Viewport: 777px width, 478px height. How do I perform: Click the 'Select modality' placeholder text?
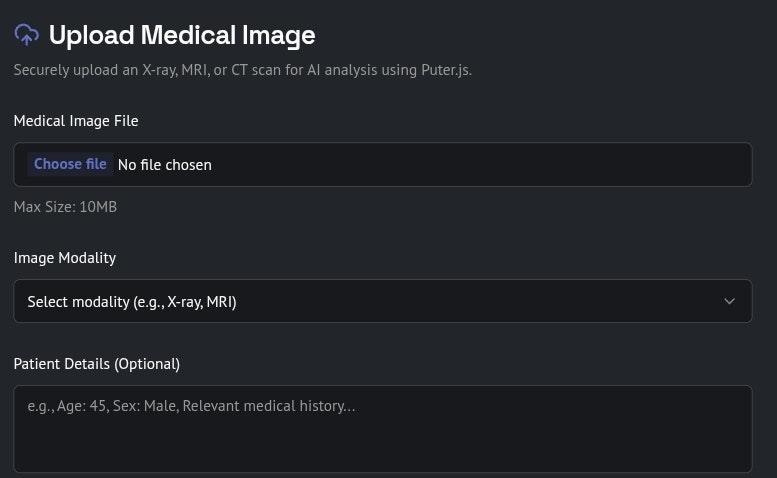[x=78, y=301]
